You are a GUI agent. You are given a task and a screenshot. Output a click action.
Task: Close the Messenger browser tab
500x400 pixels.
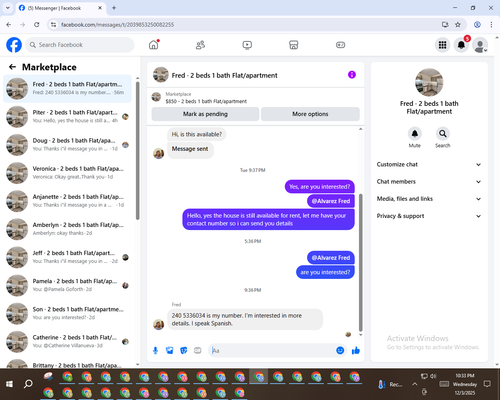pos(100,8)
